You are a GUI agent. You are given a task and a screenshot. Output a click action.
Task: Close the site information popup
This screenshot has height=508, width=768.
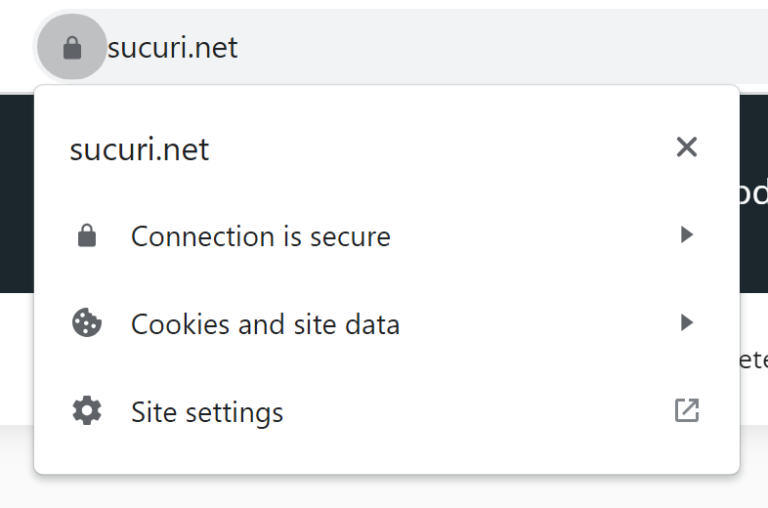686,147
